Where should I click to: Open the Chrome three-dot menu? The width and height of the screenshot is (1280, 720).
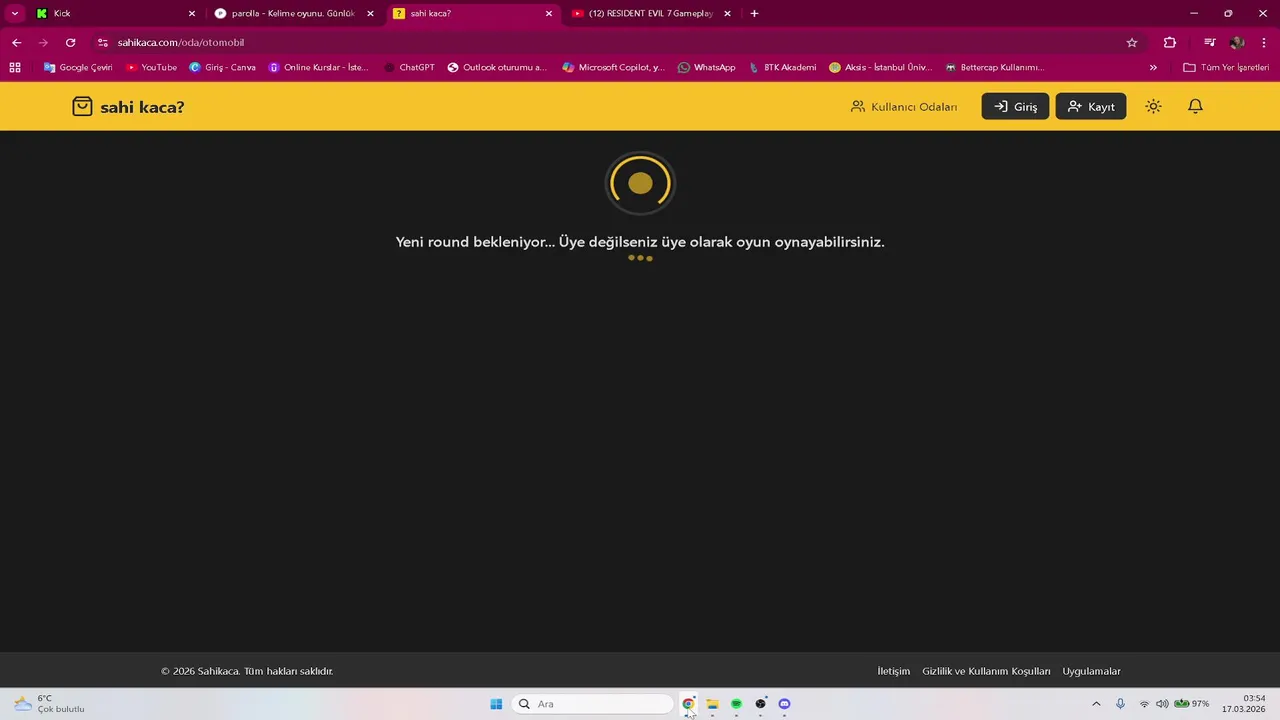click(1264, 43)
